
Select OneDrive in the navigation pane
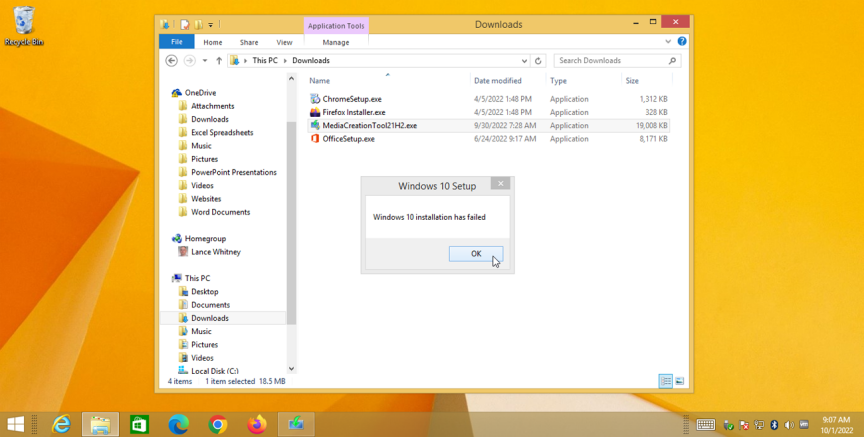[200, 93]
